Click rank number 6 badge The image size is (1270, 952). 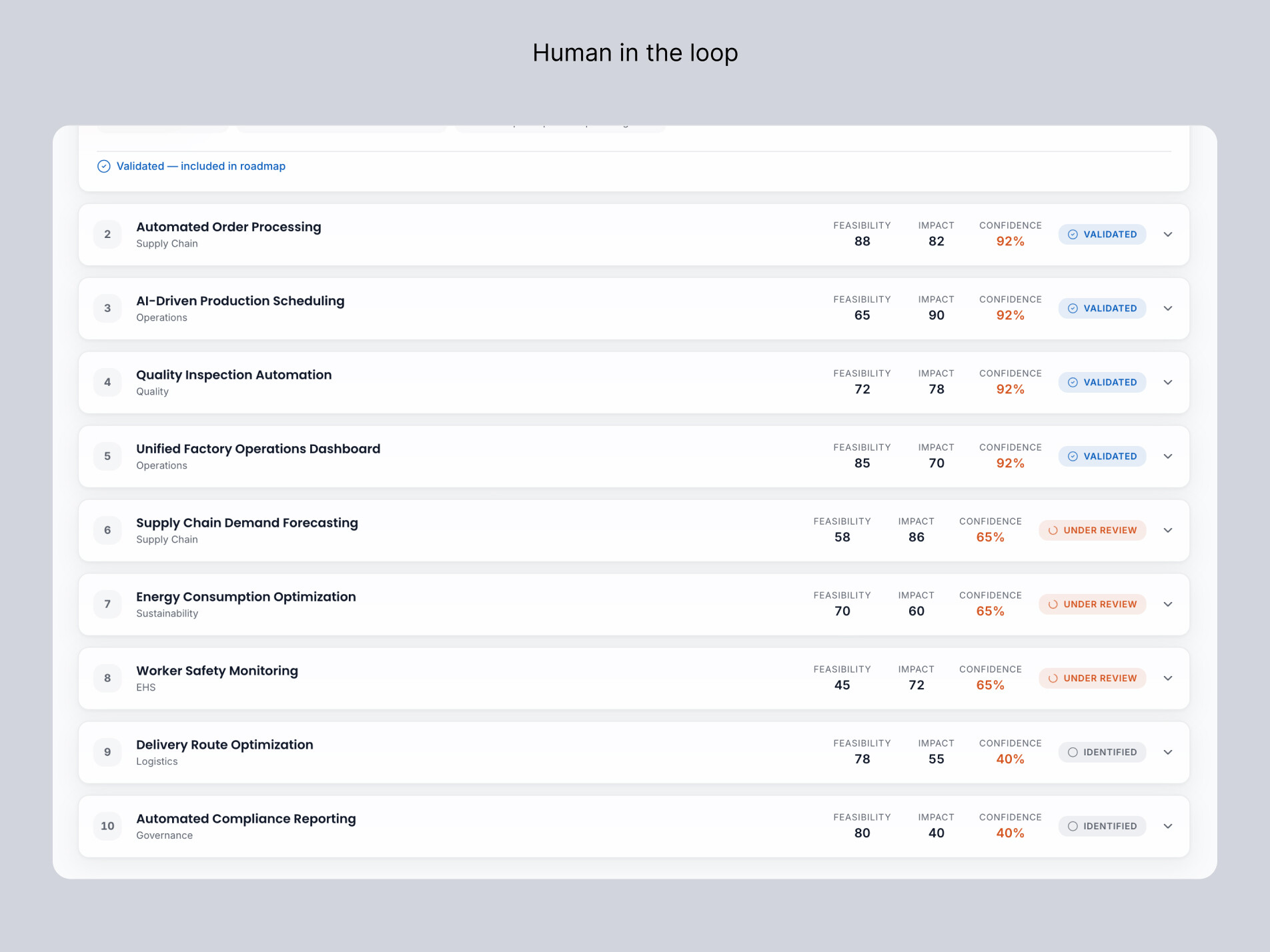click(x=107, y=531)
